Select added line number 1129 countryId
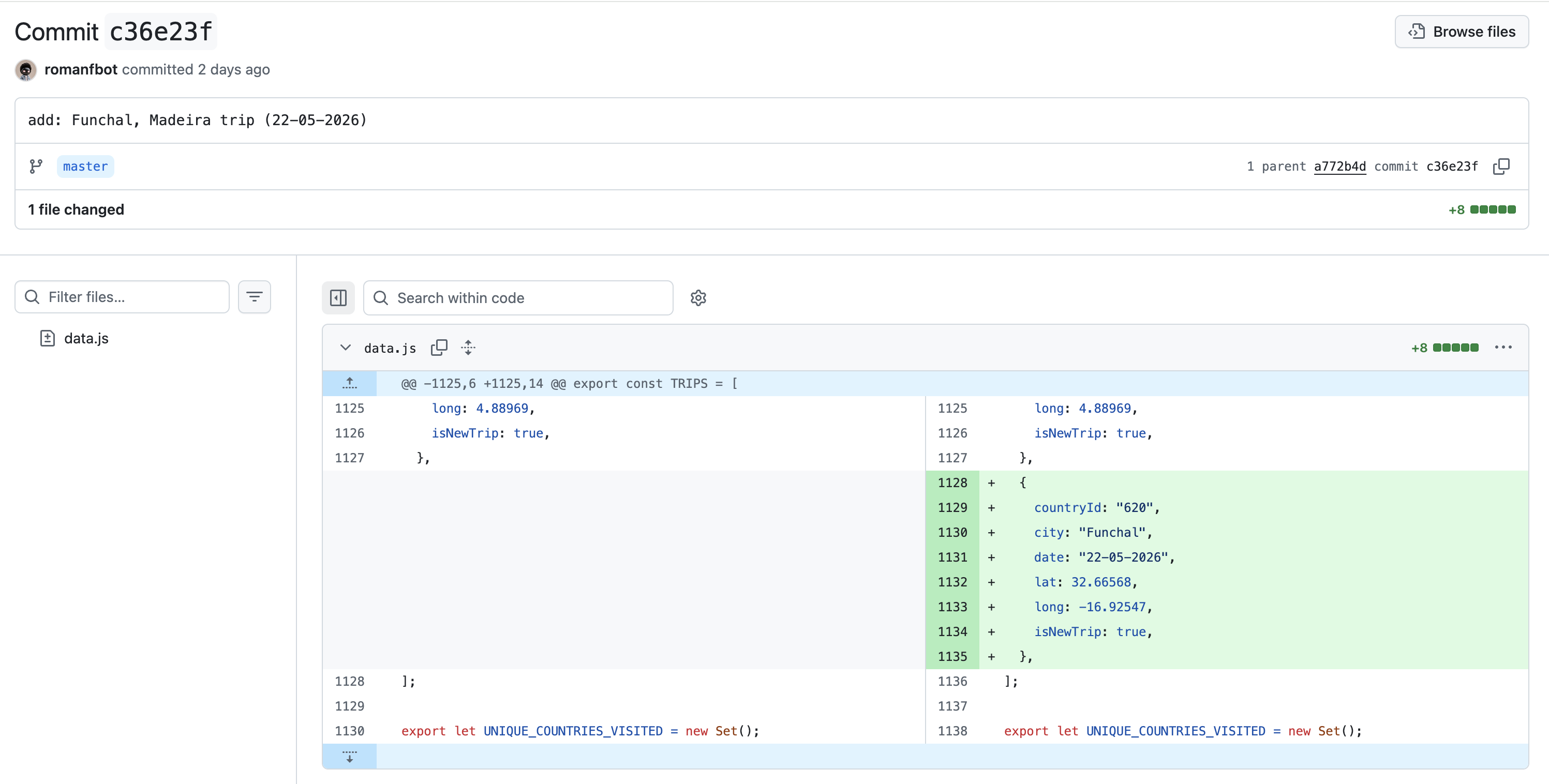The image size is (1549, 784). (952, 507)
